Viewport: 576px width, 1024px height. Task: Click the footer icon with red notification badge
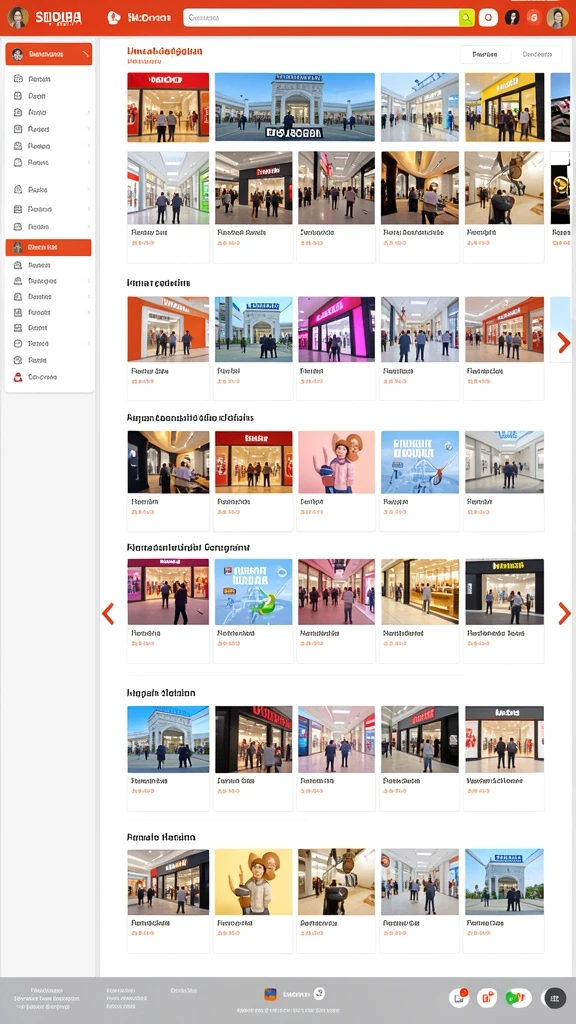tap(459, 997)
